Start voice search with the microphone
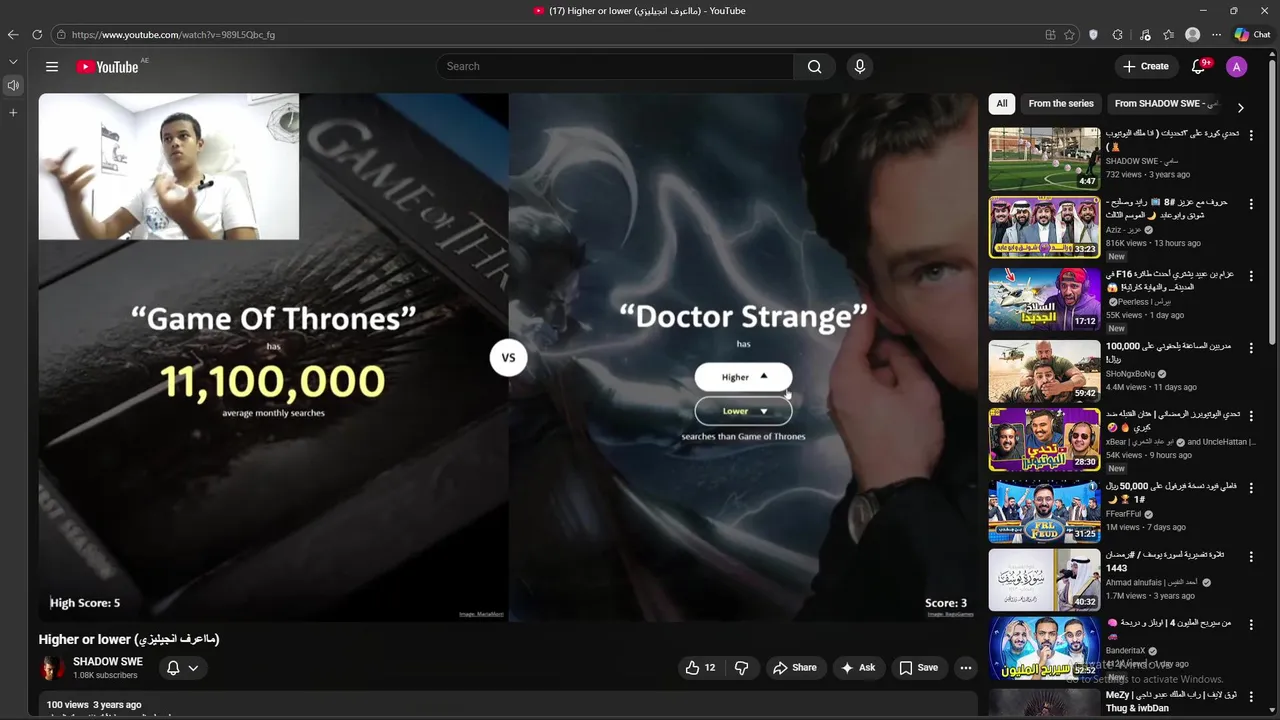 point(859,67)
